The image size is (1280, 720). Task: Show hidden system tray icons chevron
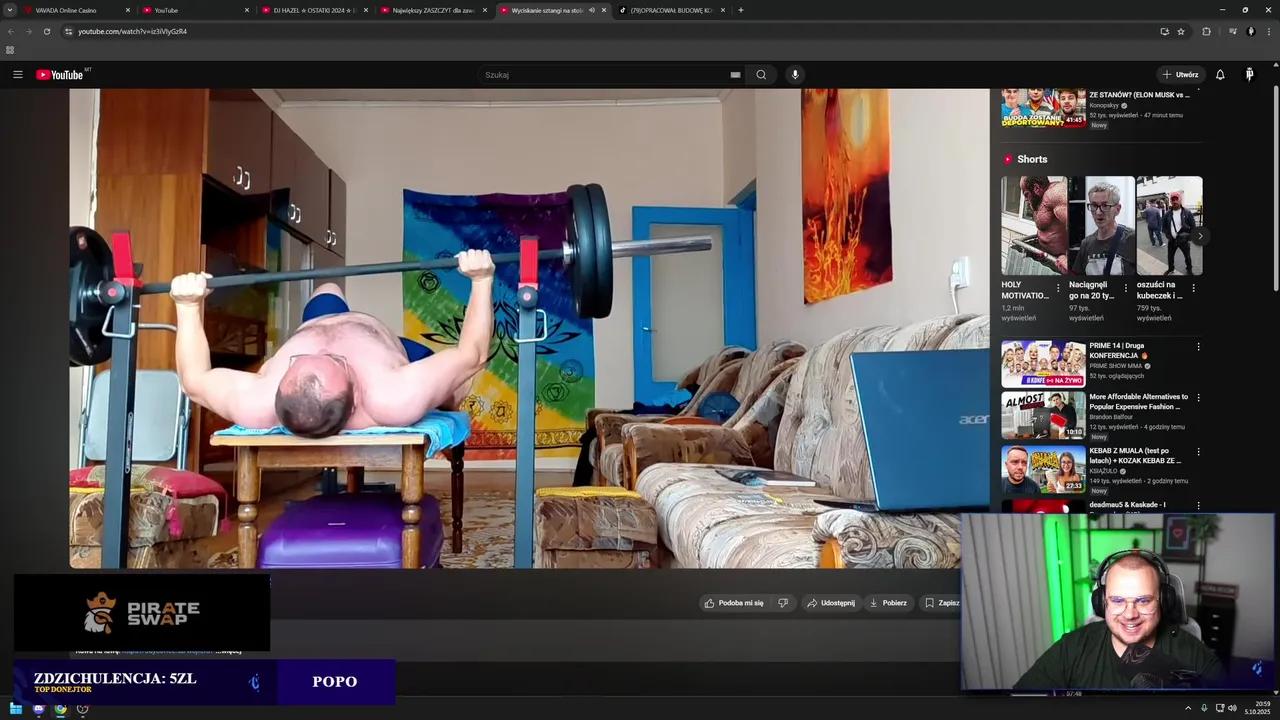pos(1189,708)
